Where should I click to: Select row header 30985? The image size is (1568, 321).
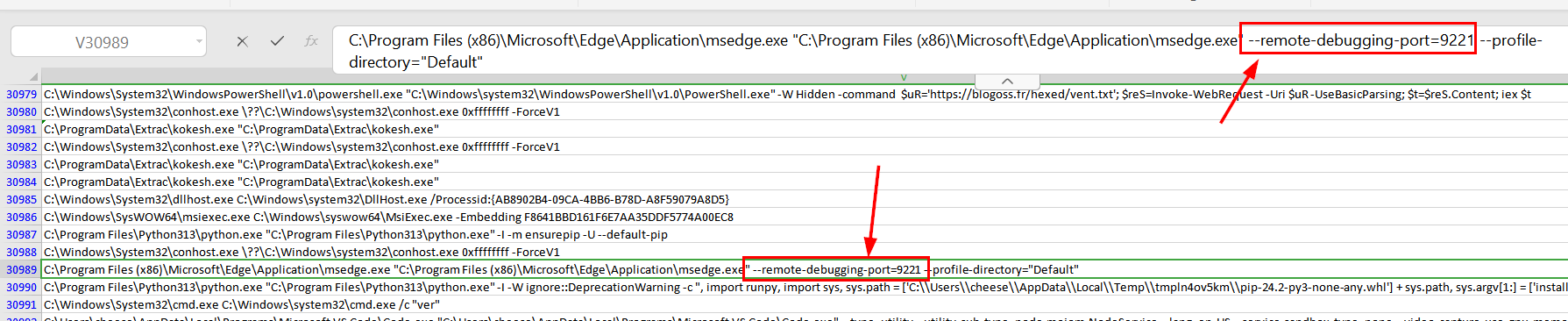tap(21, 199)
